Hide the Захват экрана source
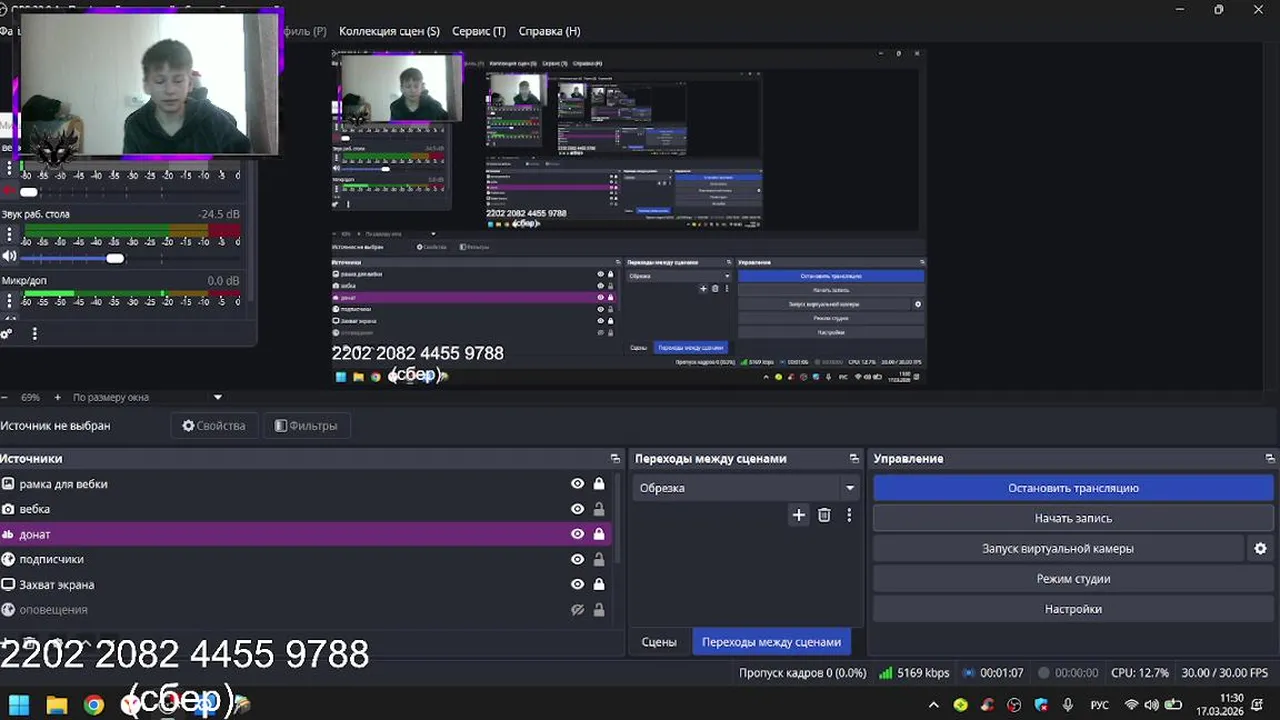The image size is (1280, 720). click(577, 584)
